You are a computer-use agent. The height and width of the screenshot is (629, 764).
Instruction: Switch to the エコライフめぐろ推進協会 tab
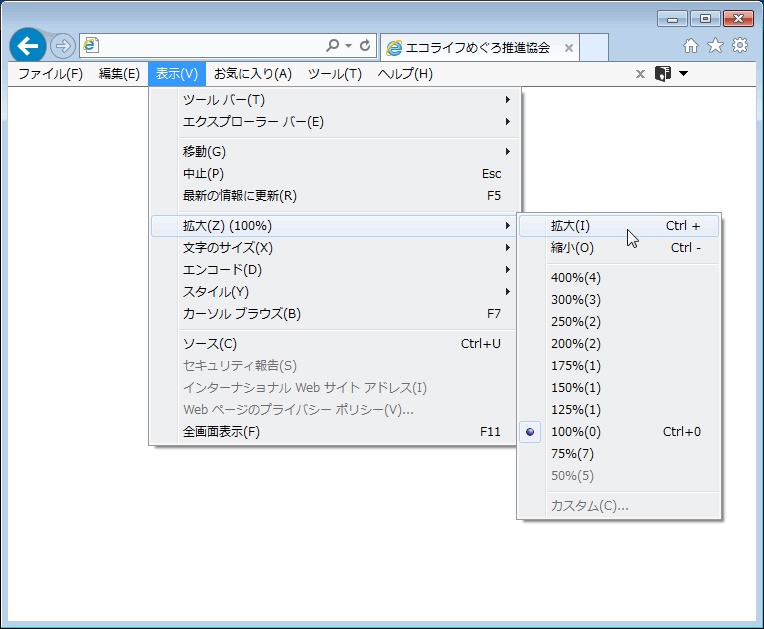(479, 48)
